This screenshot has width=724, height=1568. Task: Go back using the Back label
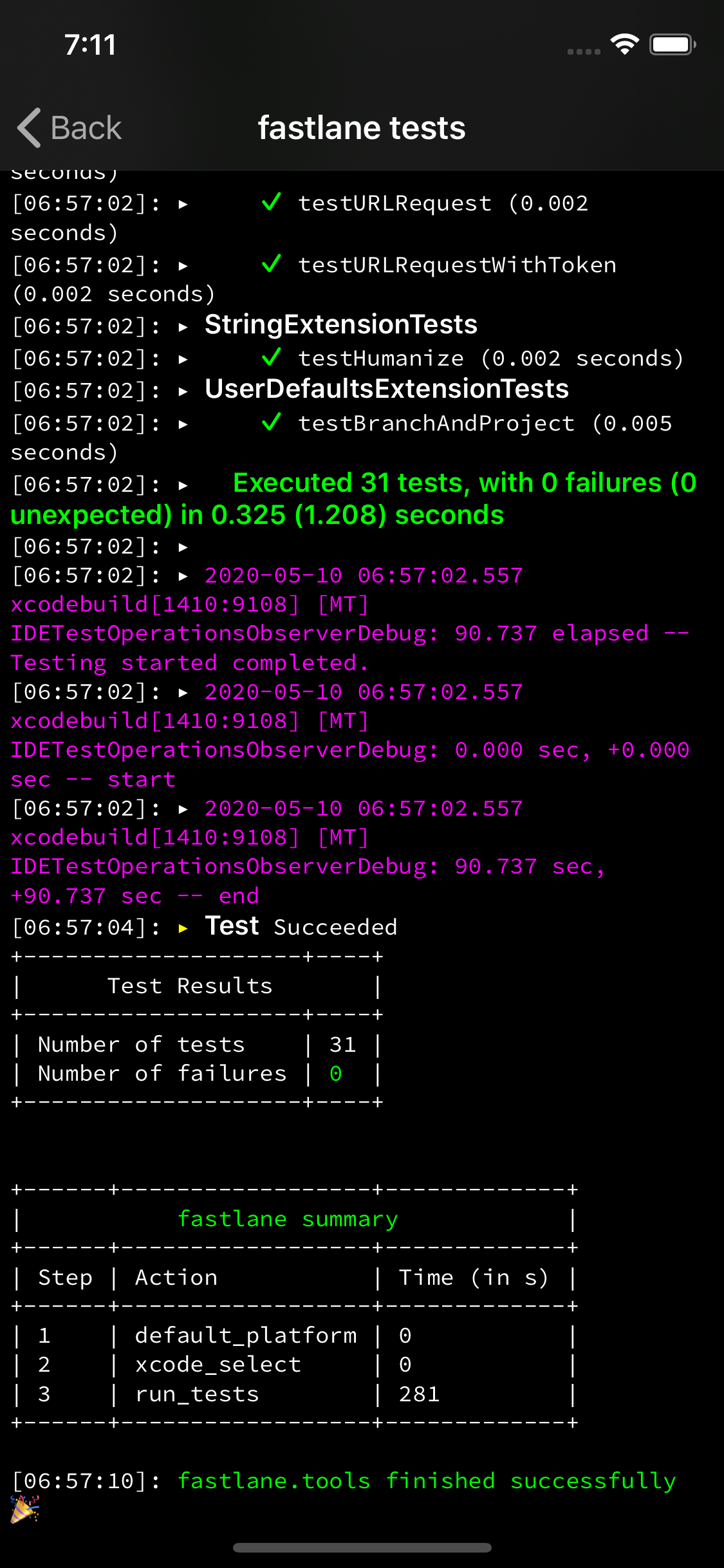[x=86, y=127]
